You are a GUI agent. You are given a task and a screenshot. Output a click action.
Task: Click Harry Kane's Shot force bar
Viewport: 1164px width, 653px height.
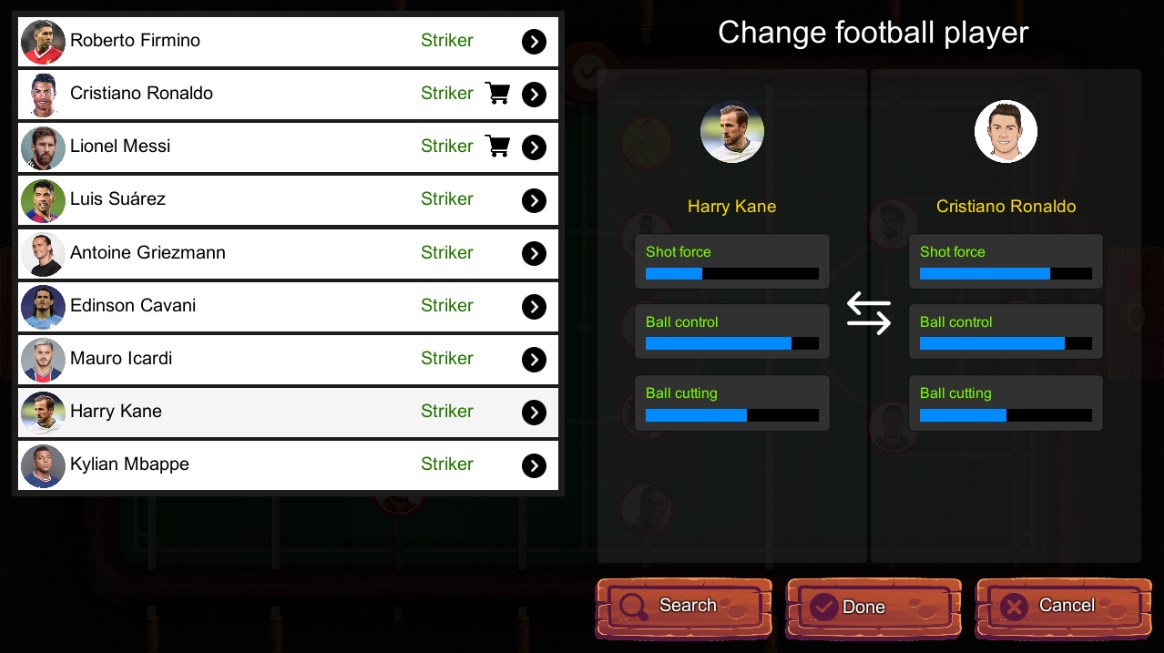(732, 274)
